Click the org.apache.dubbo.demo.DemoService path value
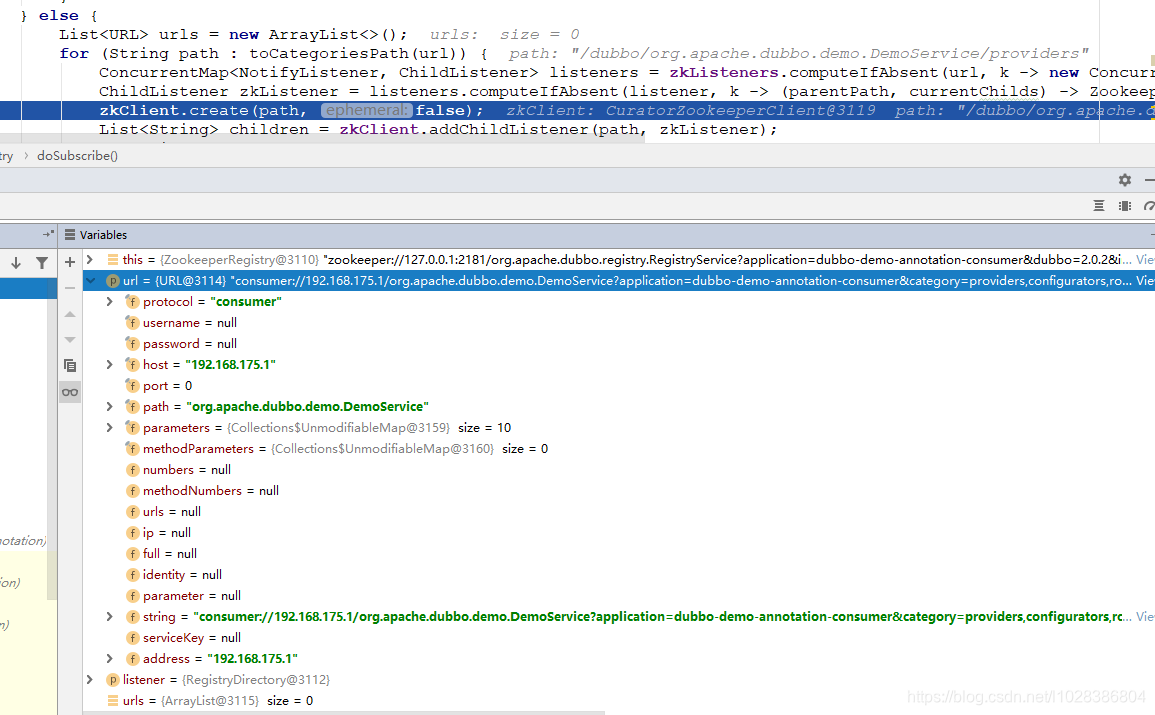The height and width of the screenshot is (715, 1155). click(307, 406)
